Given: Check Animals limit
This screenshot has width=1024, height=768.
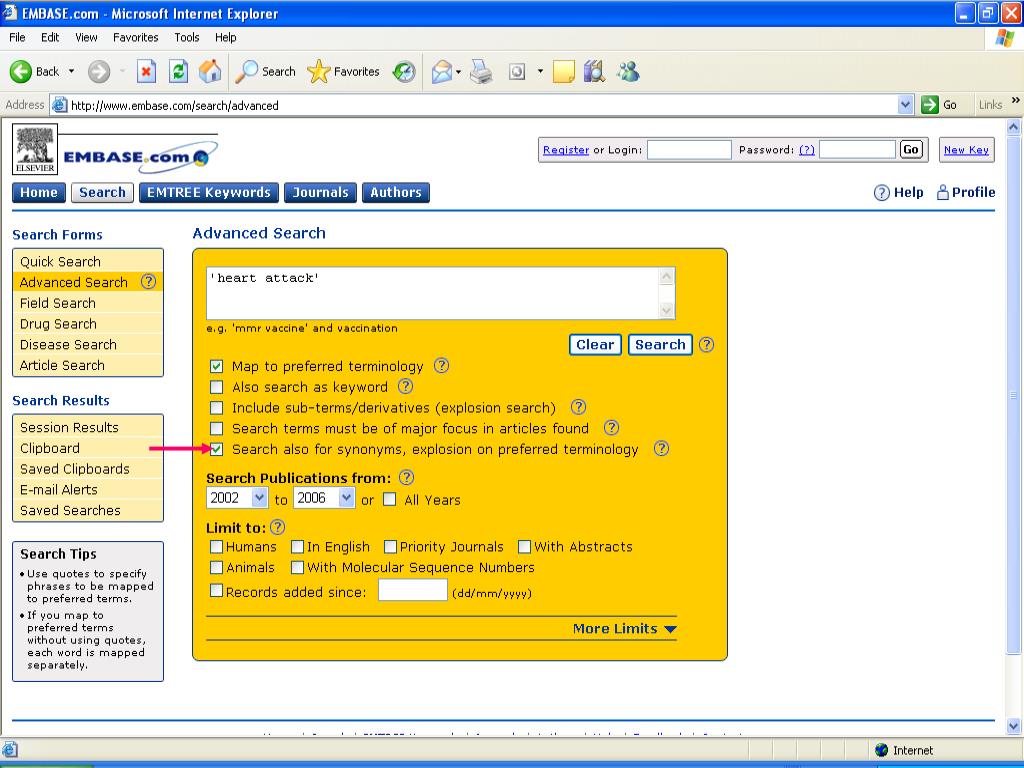Looking at the screenshot, I should tap(216, 567).
